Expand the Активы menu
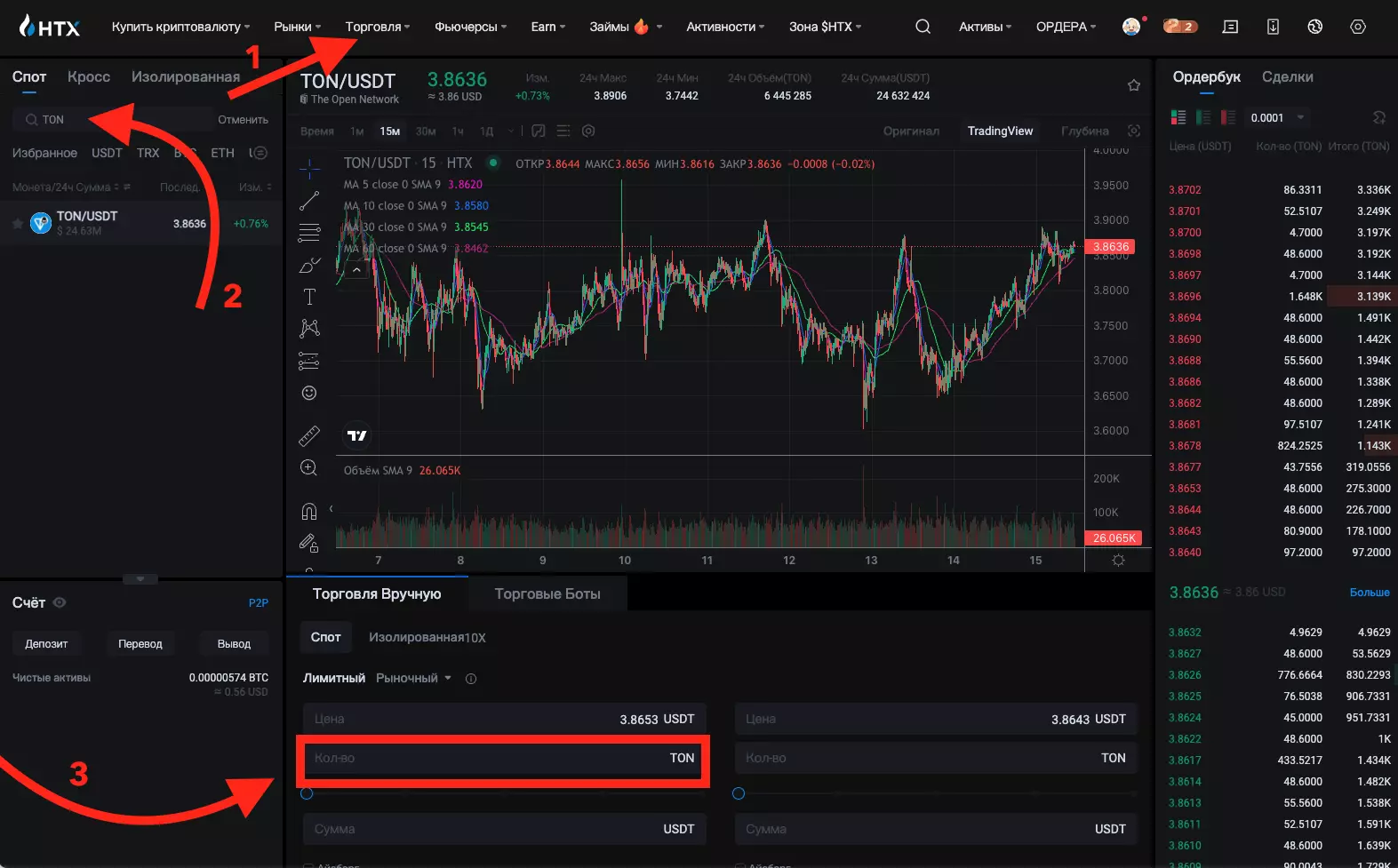1398x868 pixels. [x=985, y=27]
